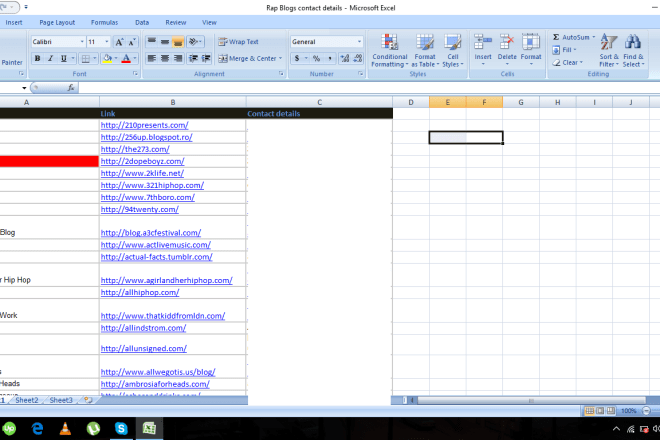This screenshot has height=440, width=660.
Task: Increase font size with Grow Font
Action: coord(120,42)
